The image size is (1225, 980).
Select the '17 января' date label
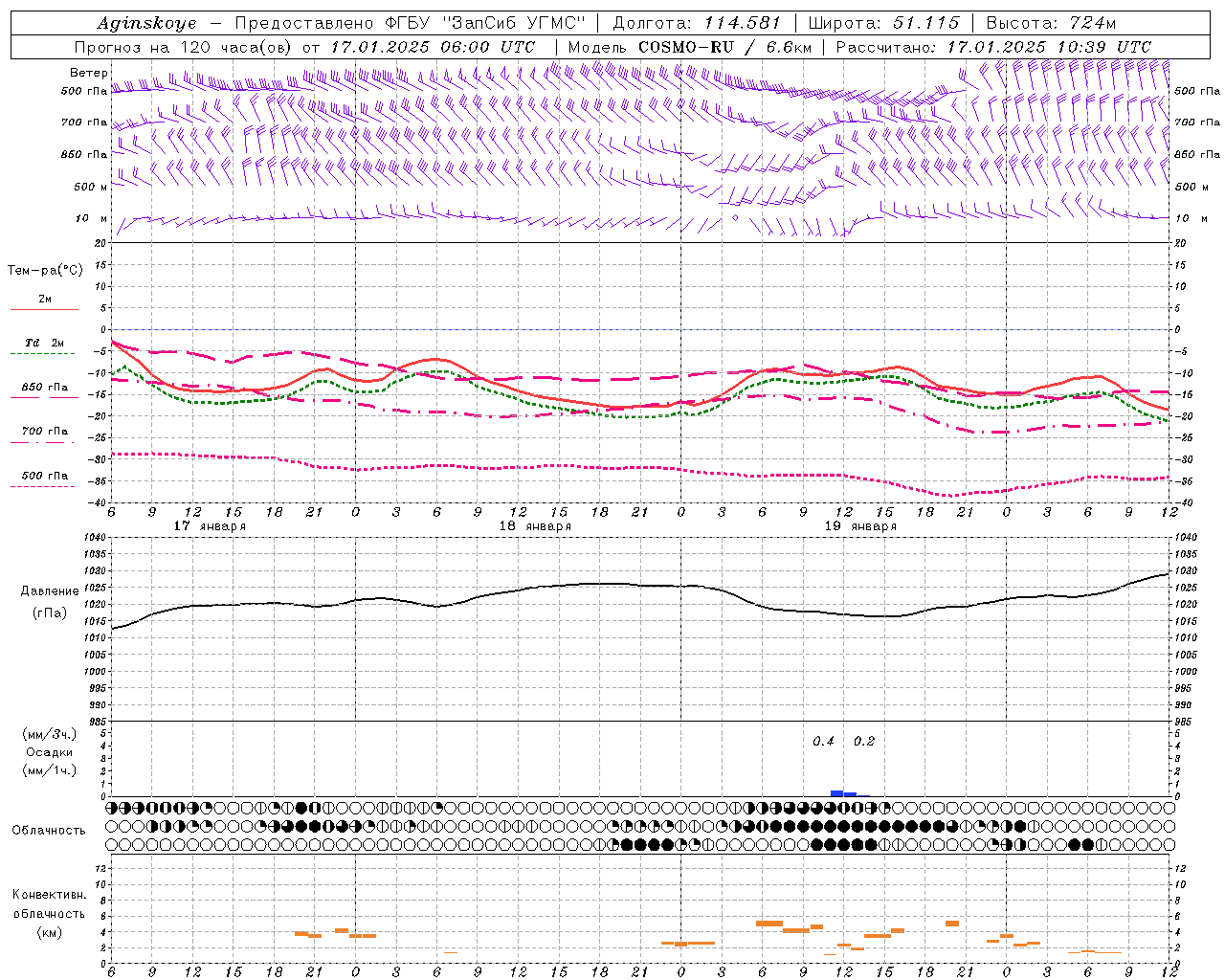pyautogui.click(x=210, y=526)
